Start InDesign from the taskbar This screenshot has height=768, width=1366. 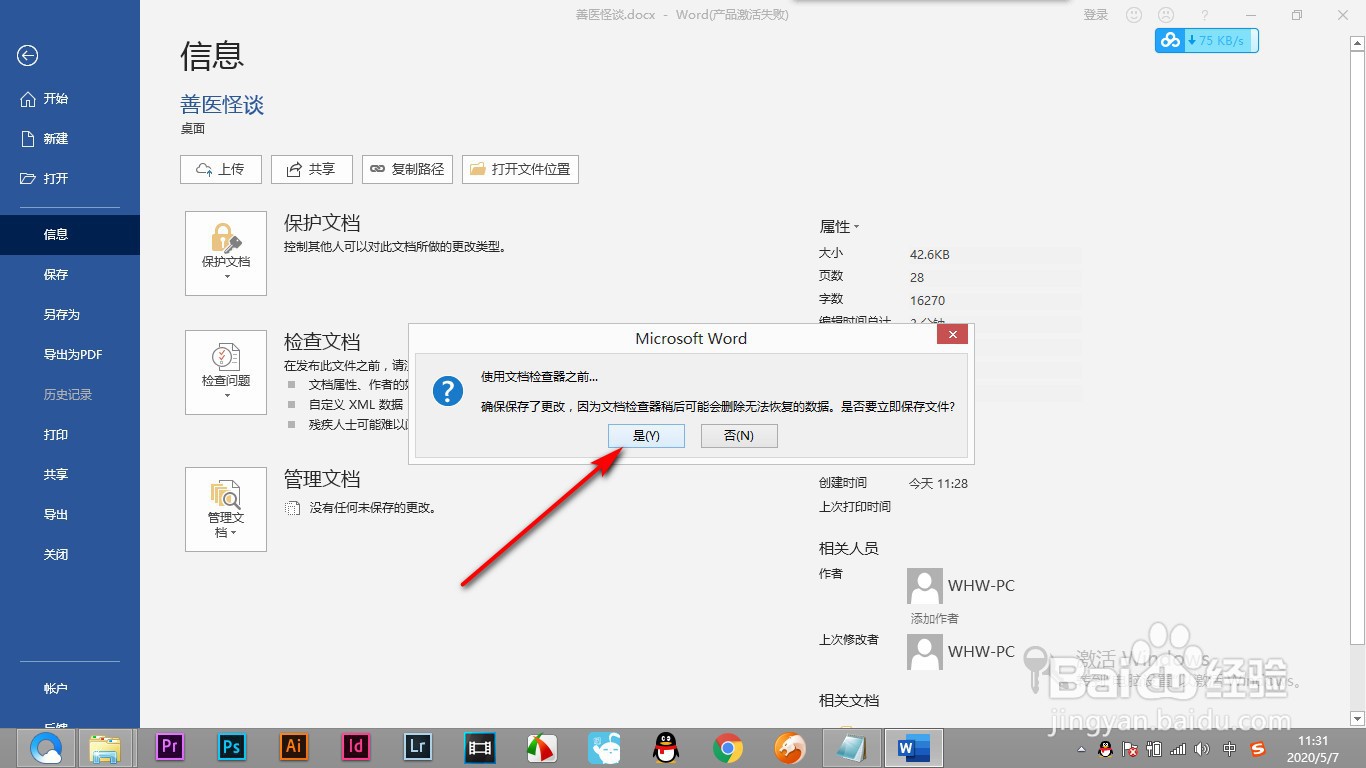(x=355, y=747)
